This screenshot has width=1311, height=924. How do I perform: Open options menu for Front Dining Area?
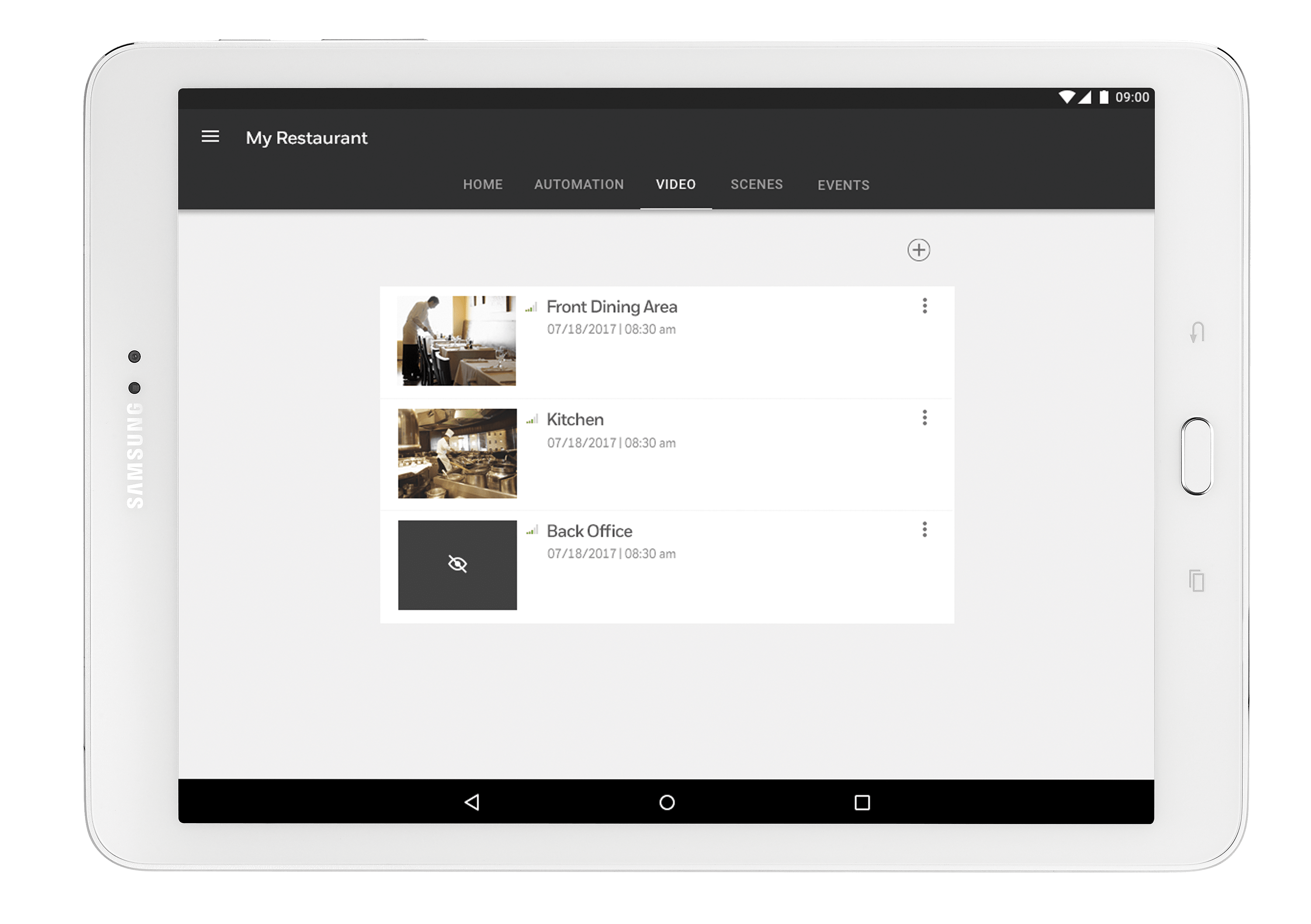point(924,306)
